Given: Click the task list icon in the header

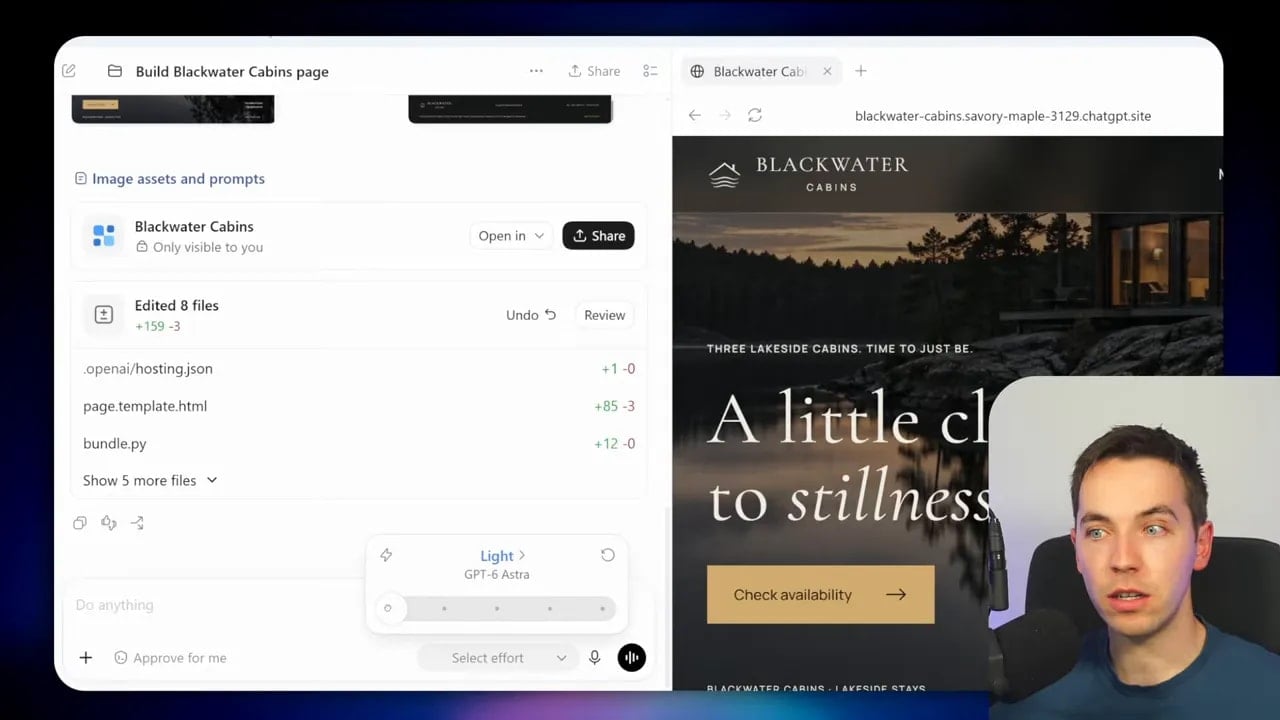Looking at the screenshot, I should (650, 71).
